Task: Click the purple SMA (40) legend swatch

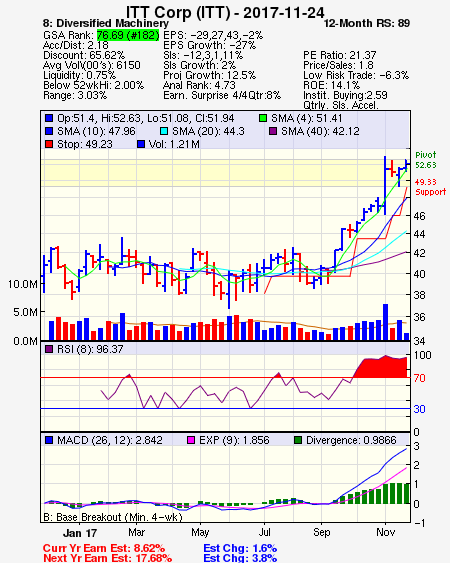Action: coord(273,131)
